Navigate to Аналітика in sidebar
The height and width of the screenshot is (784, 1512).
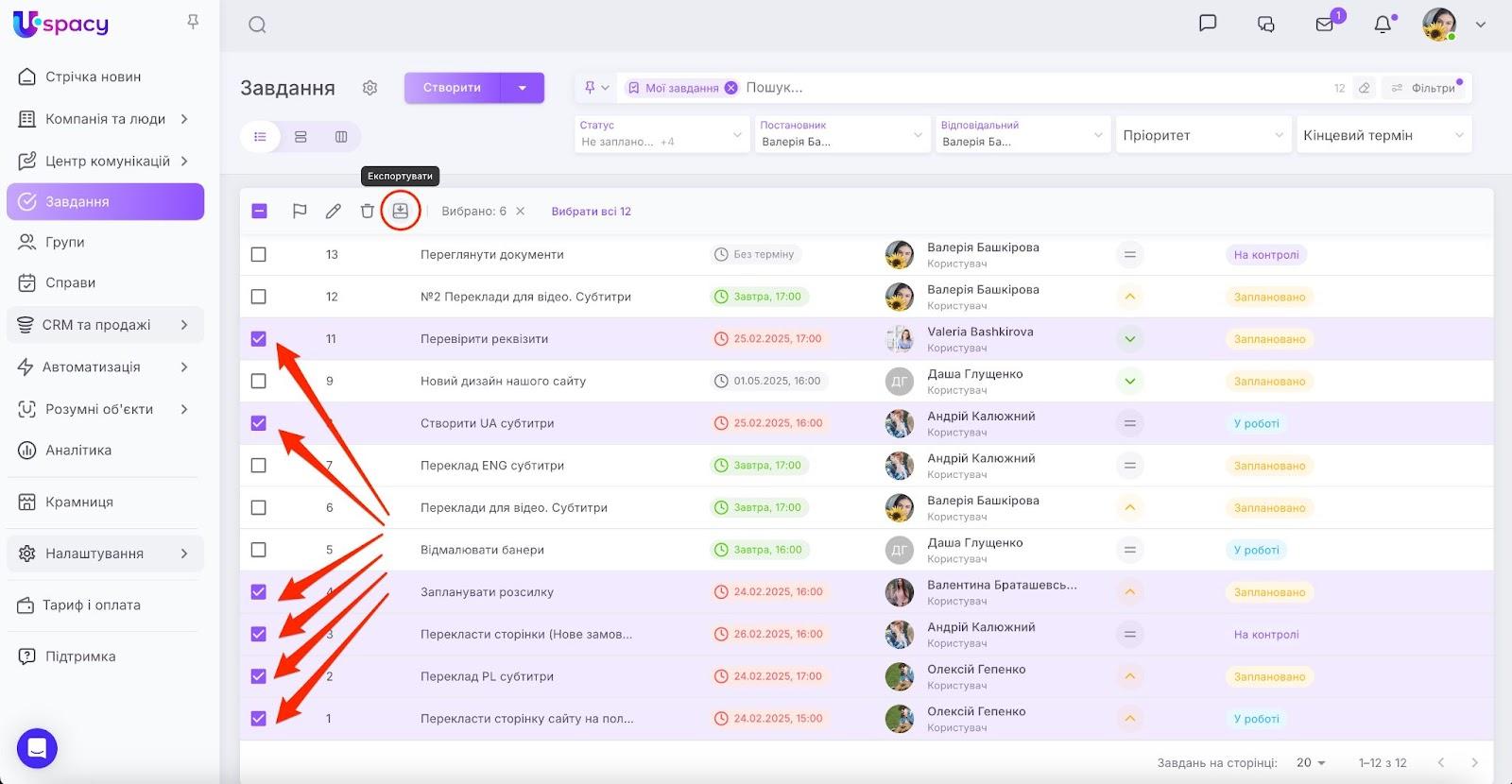click(78, 451)
